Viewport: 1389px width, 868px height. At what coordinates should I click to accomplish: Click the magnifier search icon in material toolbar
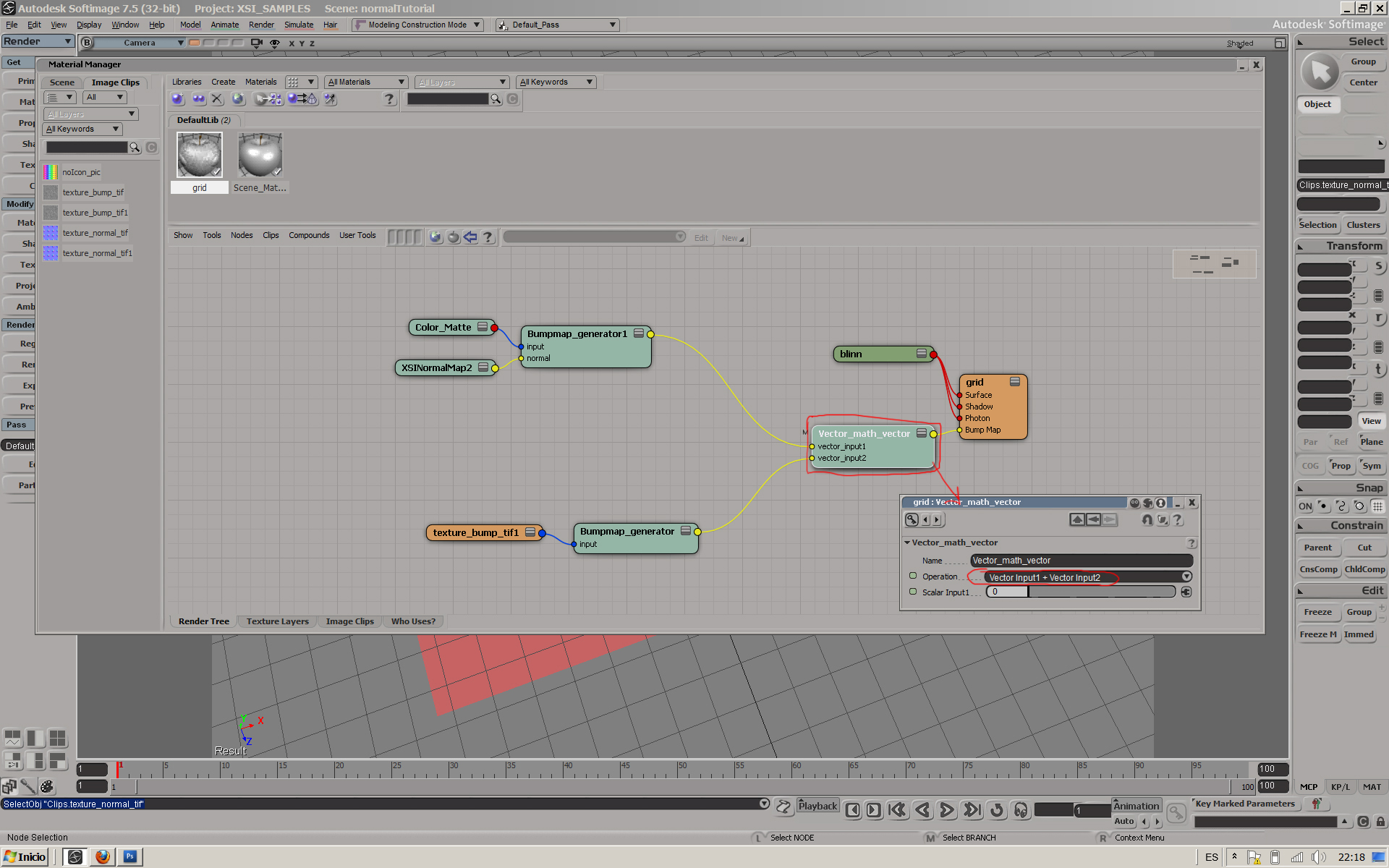[496, 99]
